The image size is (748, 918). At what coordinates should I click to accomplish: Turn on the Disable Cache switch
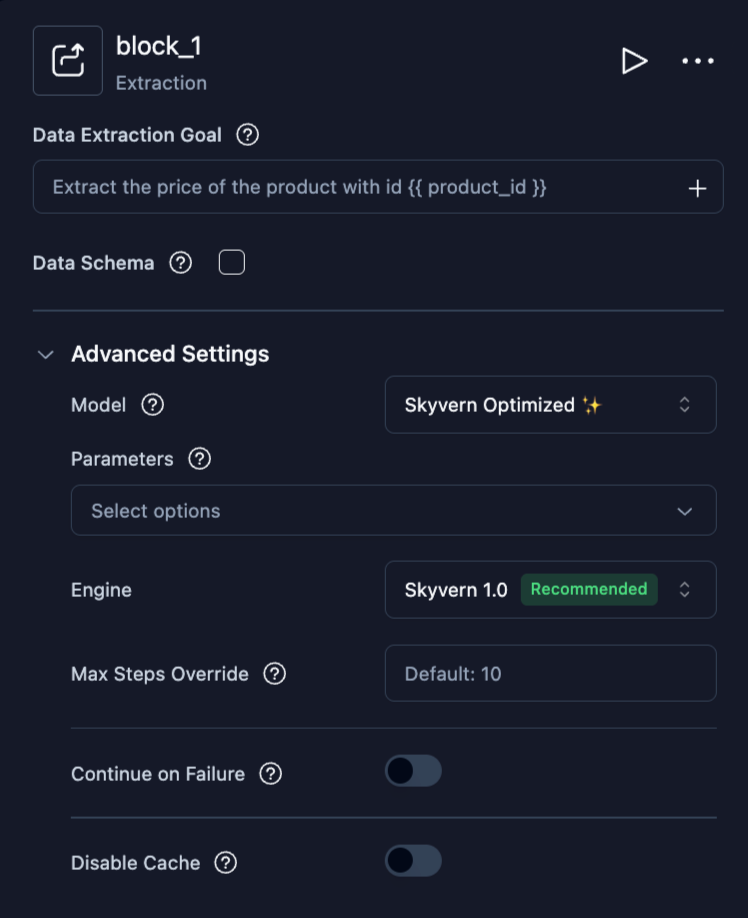coord(413,861)
